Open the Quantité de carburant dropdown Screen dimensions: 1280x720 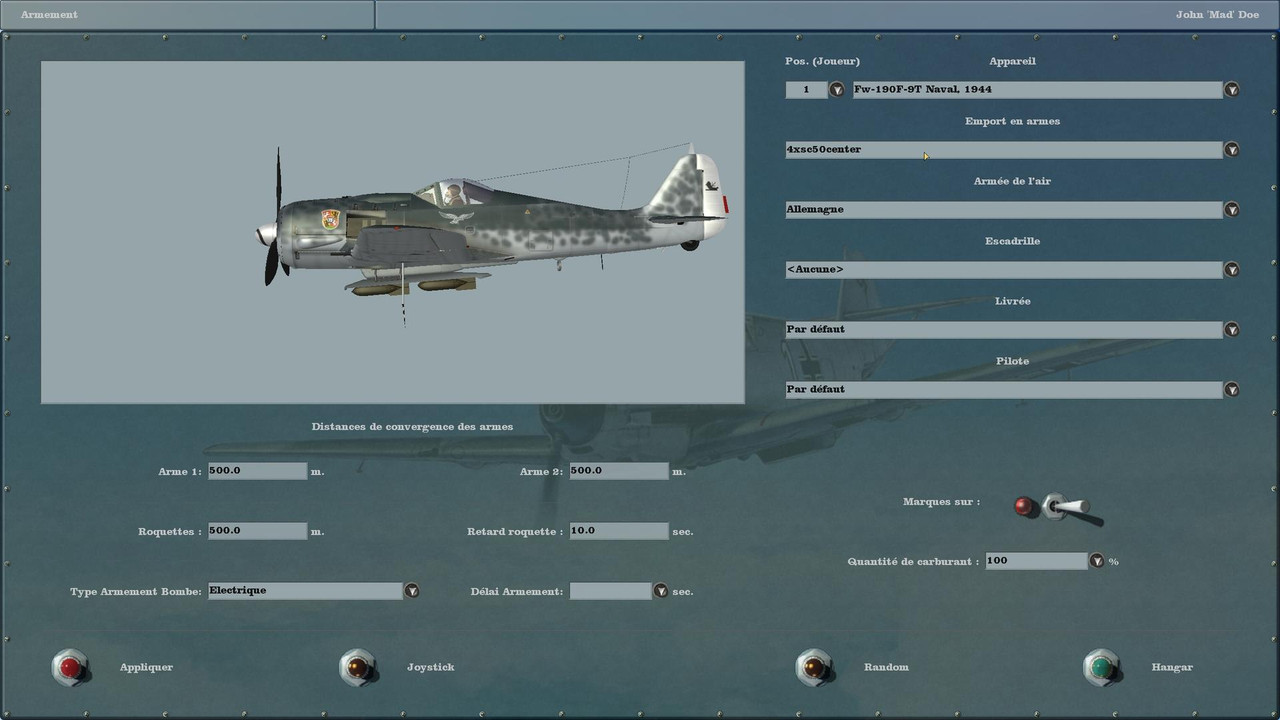pyautogui.click(x=1097, y=561)
